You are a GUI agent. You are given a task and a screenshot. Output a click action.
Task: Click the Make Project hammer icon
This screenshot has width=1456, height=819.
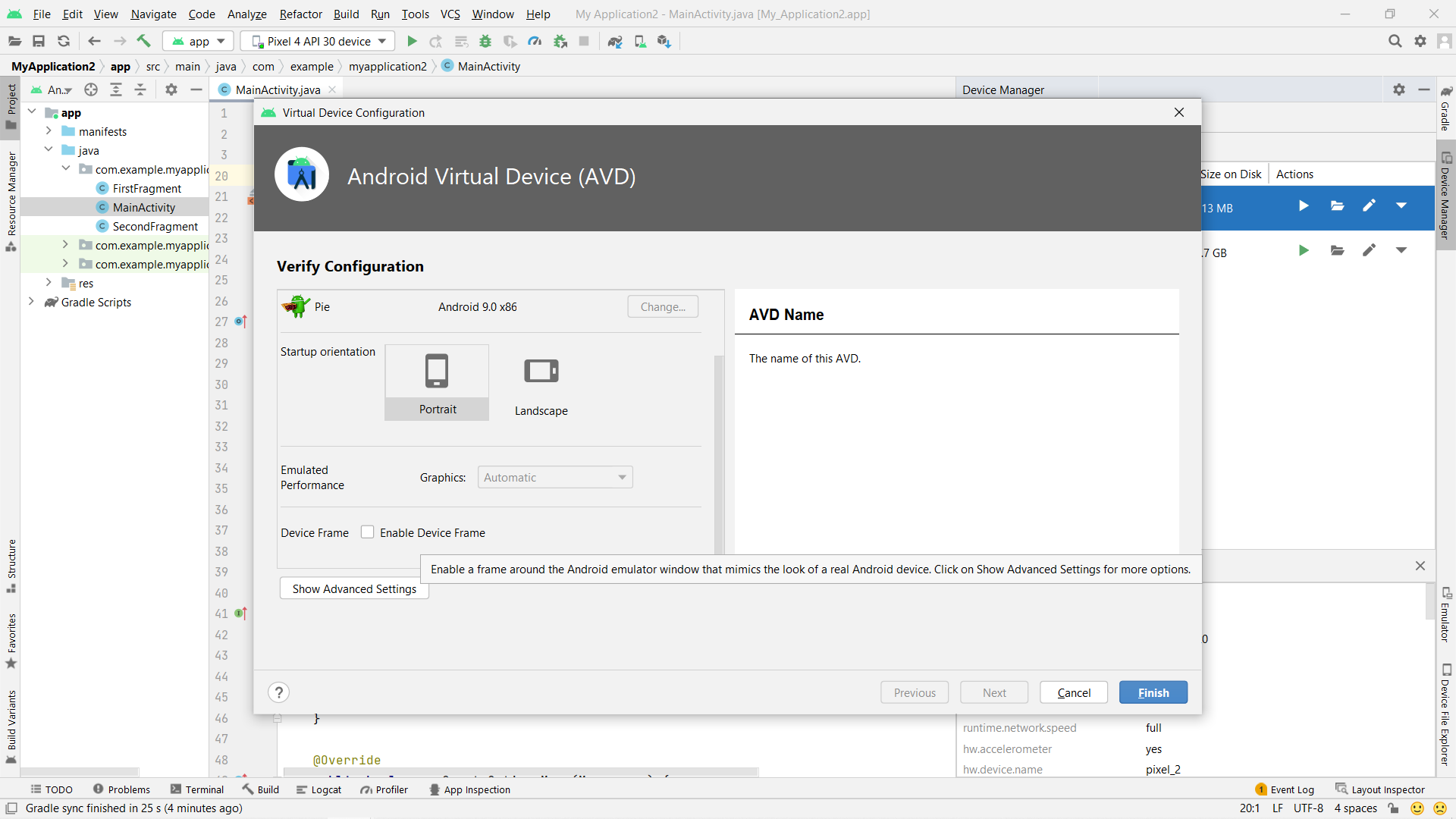coord(144,41)
